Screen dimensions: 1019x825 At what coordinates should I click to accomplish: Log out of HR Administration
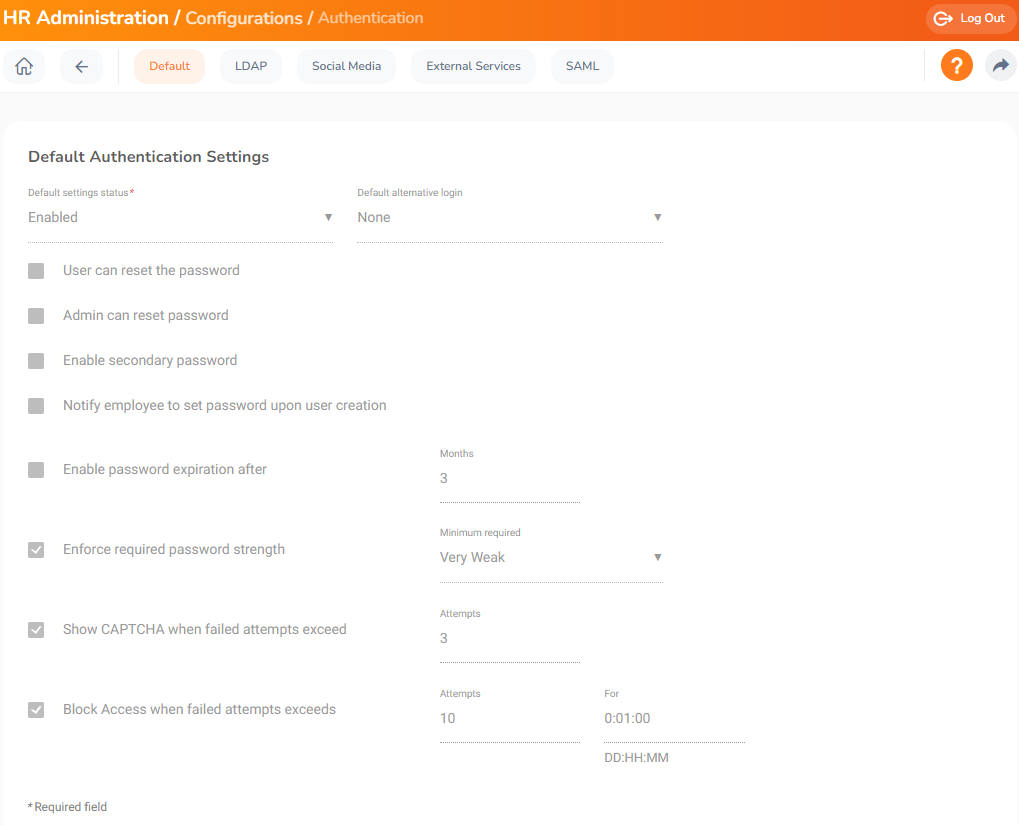[970, 18]
